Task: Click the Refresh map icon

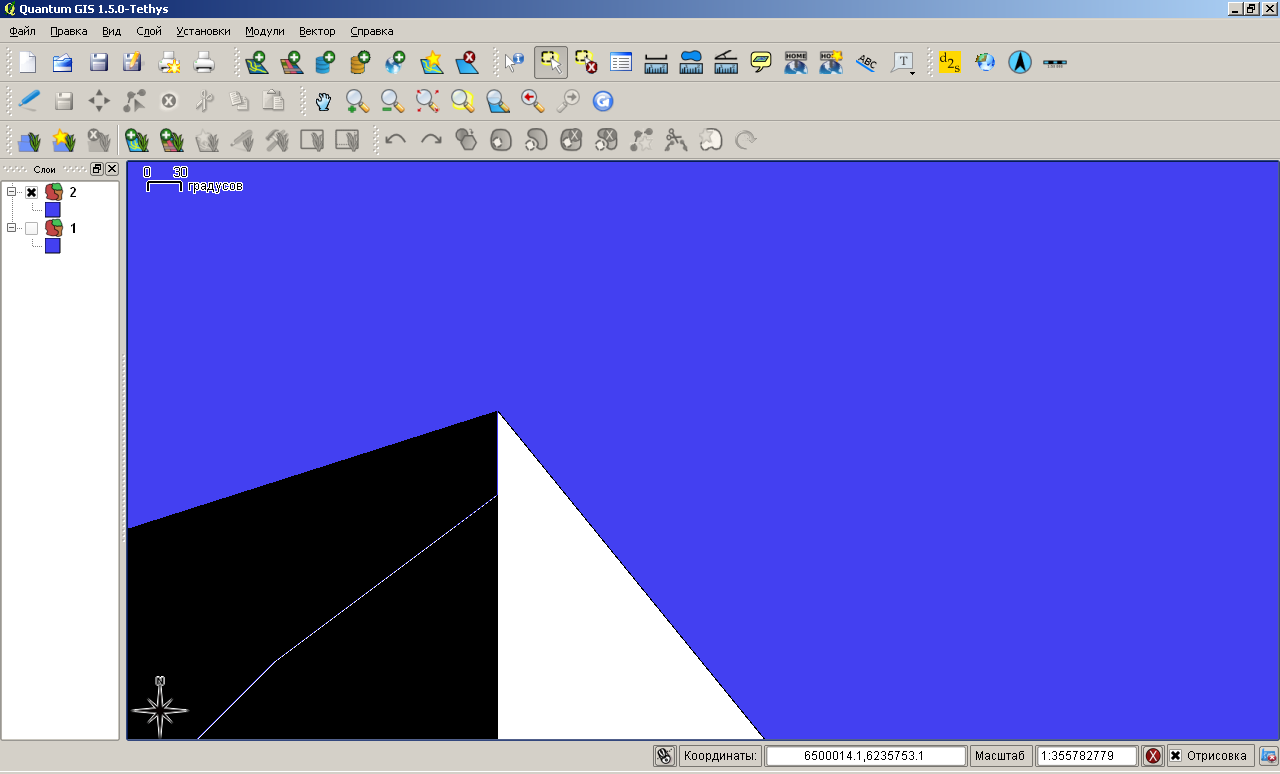Action: point(602,101)
